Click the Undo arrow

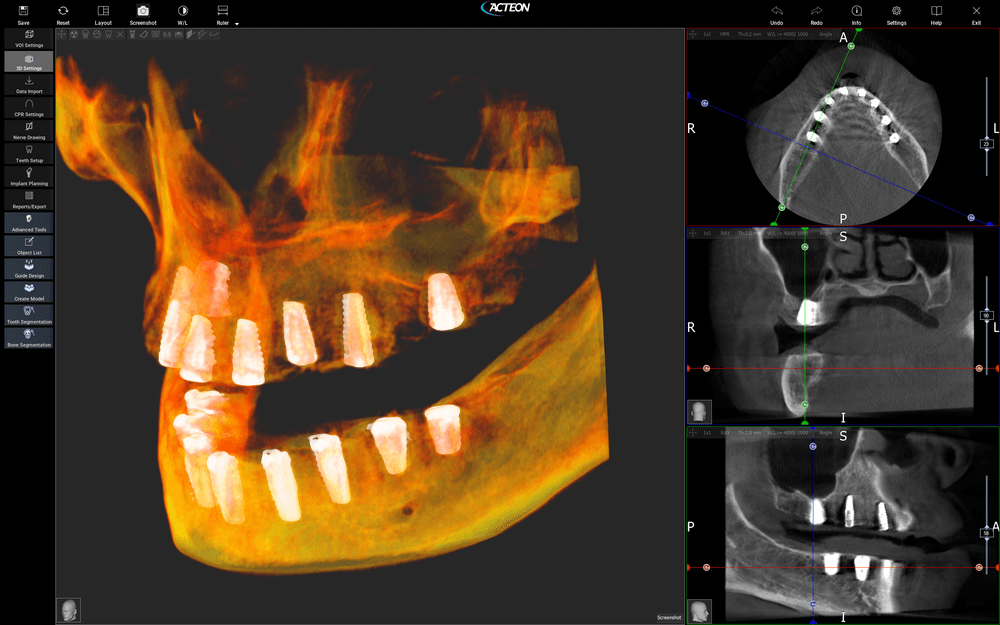pyautogui.click(x=777, y=13)
